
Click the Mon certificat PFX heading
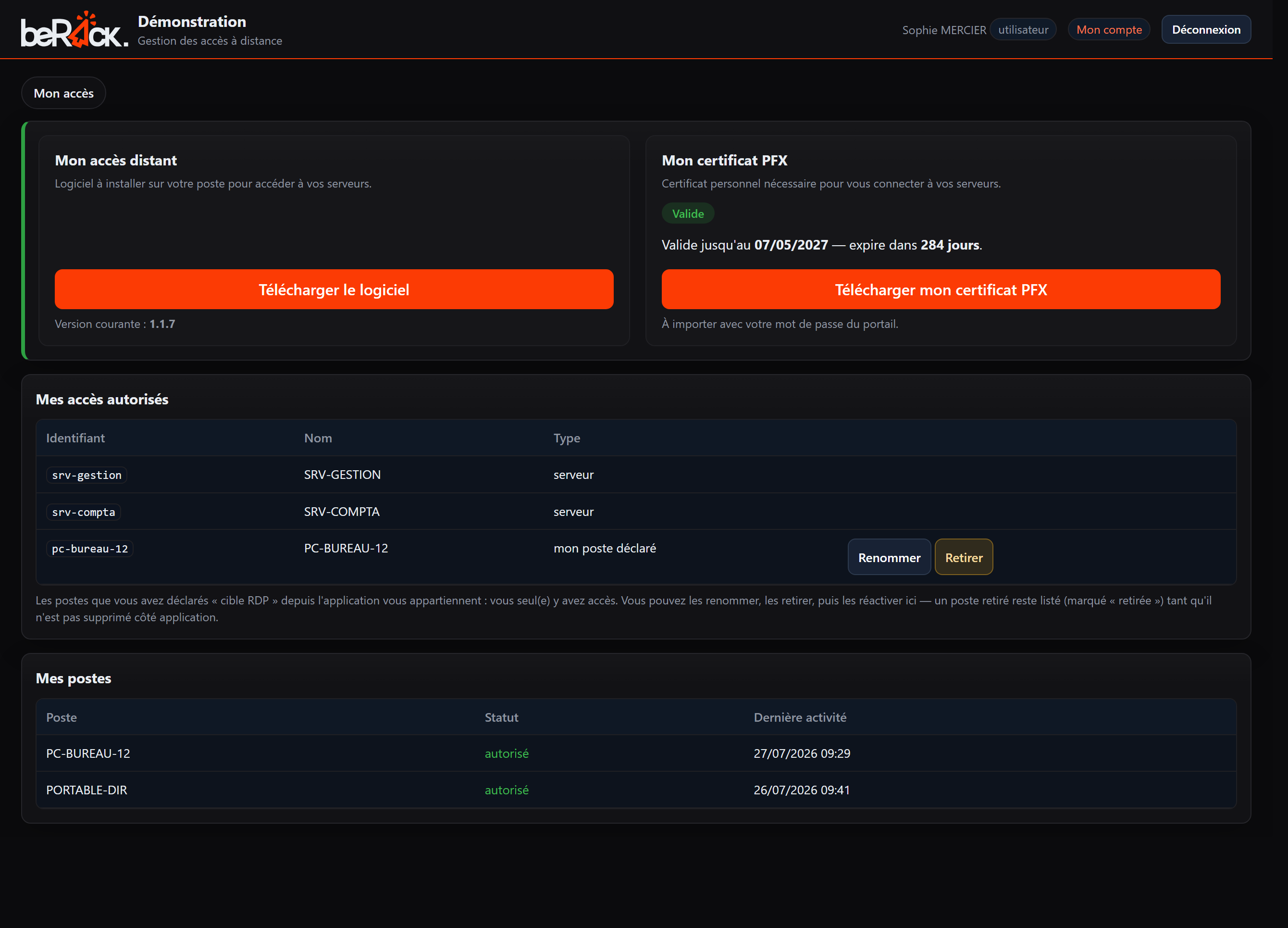point(724,160)
